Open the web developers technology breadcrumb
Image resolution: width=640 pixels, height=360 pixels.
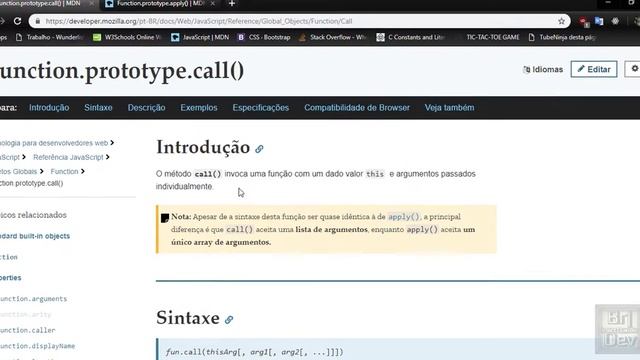click(x=54, y=143)
